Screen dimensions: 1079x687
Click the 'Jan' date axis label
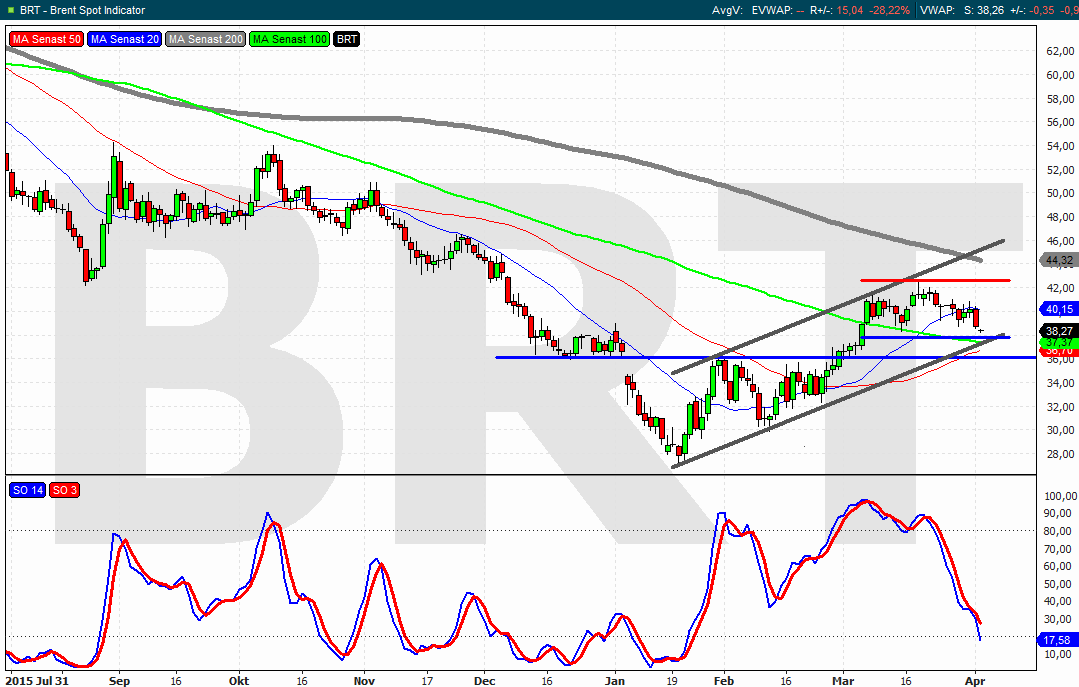[615, 681]
